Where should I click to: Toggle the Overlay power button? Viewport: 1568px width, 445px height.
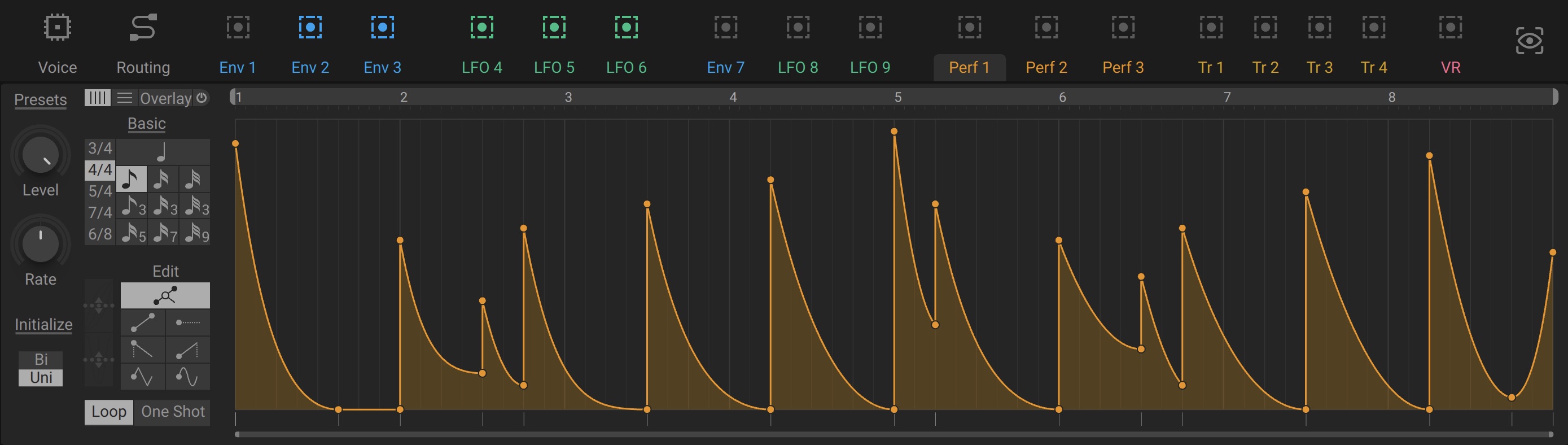click(202, 97)
